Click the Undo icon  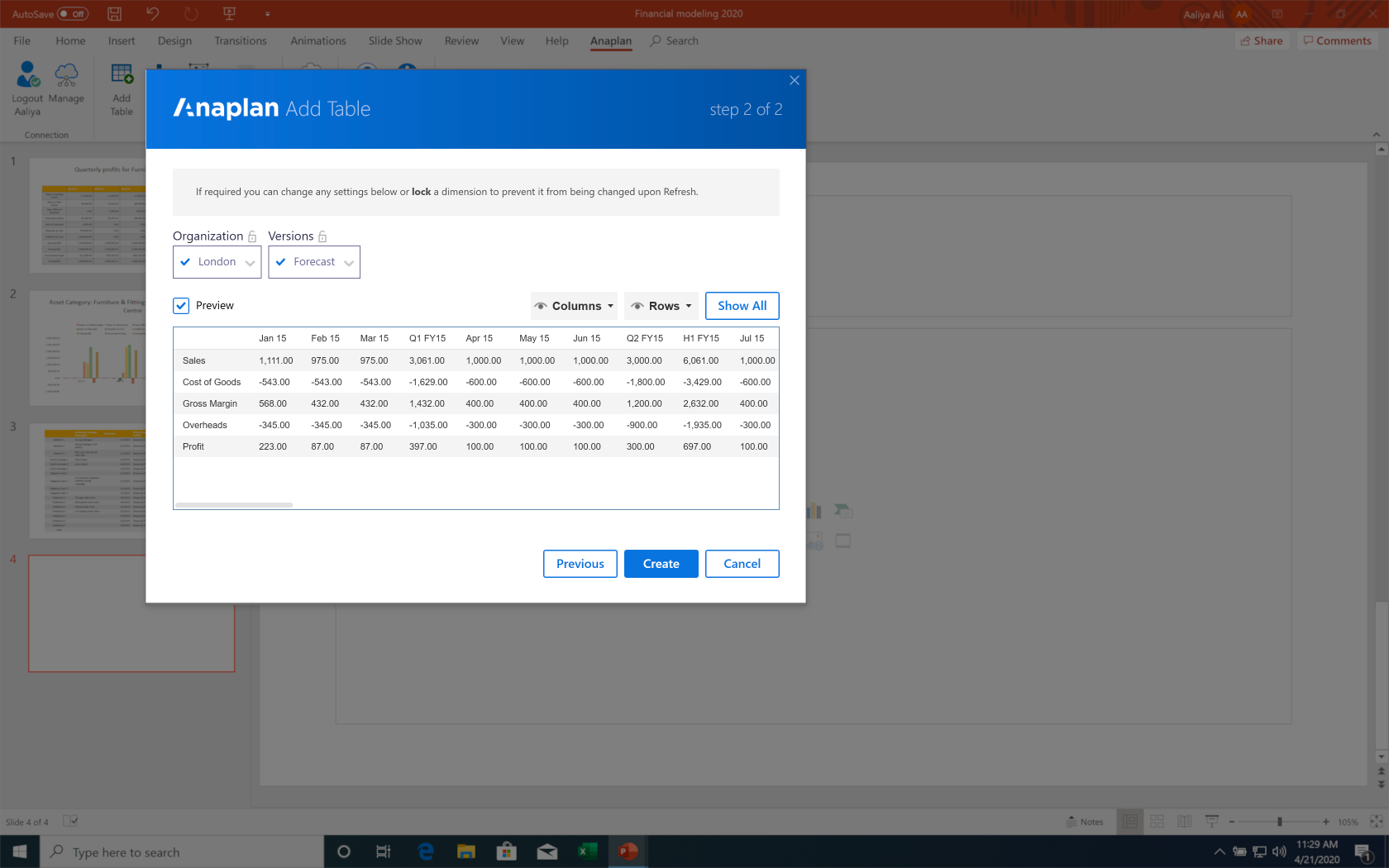[x=153, y=14]
